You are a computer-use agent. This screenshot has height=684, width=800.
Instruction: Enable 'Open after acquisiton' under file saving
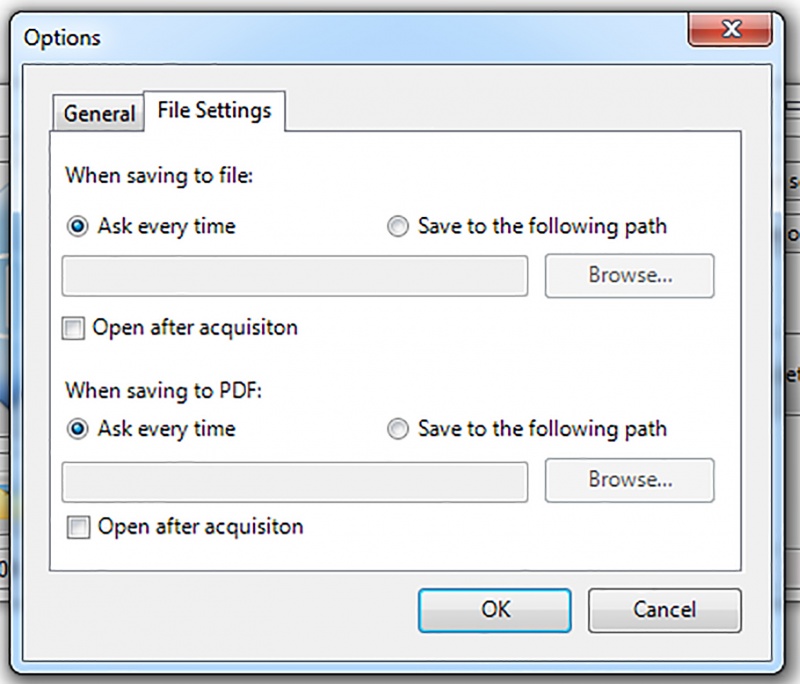pos(73,329)
